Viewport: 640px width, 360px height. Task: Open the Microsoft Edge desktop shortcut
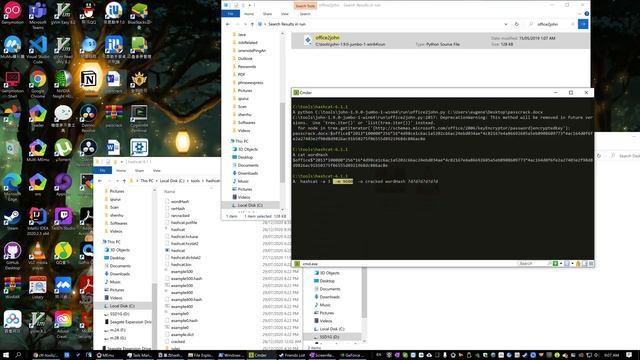[x=12, y=187]
